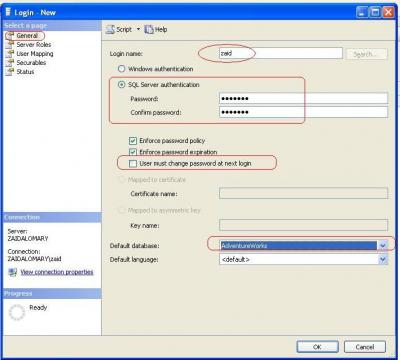Screen dimensions: 400x360
Task: Open View connection properties link
Action: point(57,272)
